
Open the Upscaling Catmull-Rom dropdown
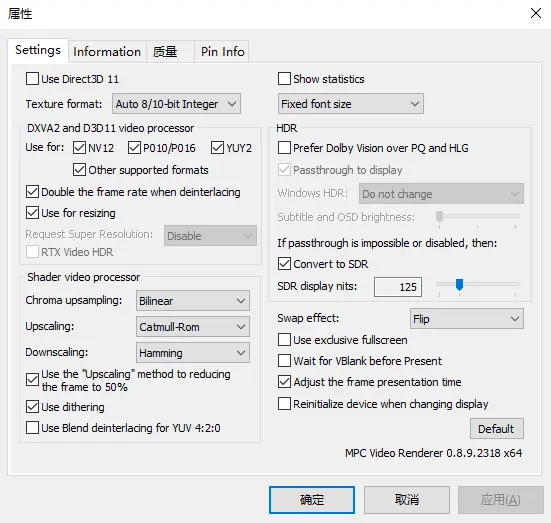[x=193, y=327]
